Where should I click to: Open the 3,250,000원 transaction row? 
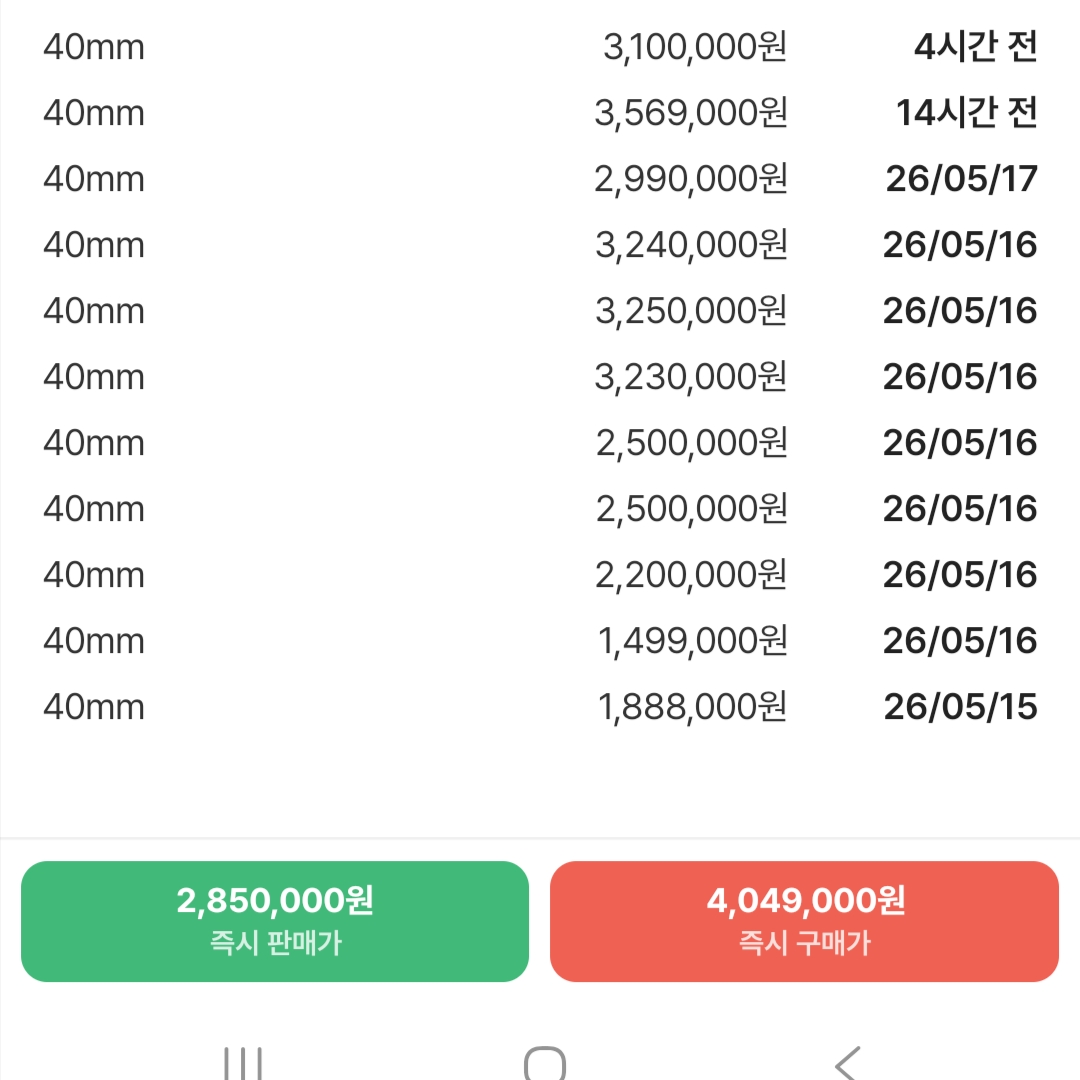[540, 311]
